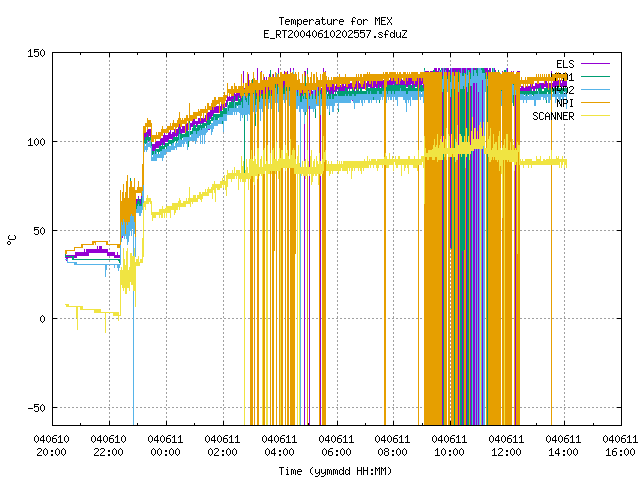Viewport: 640px width, 480px height.
Task: Pick the green legend line sample
Action: [x=595, y=76]
